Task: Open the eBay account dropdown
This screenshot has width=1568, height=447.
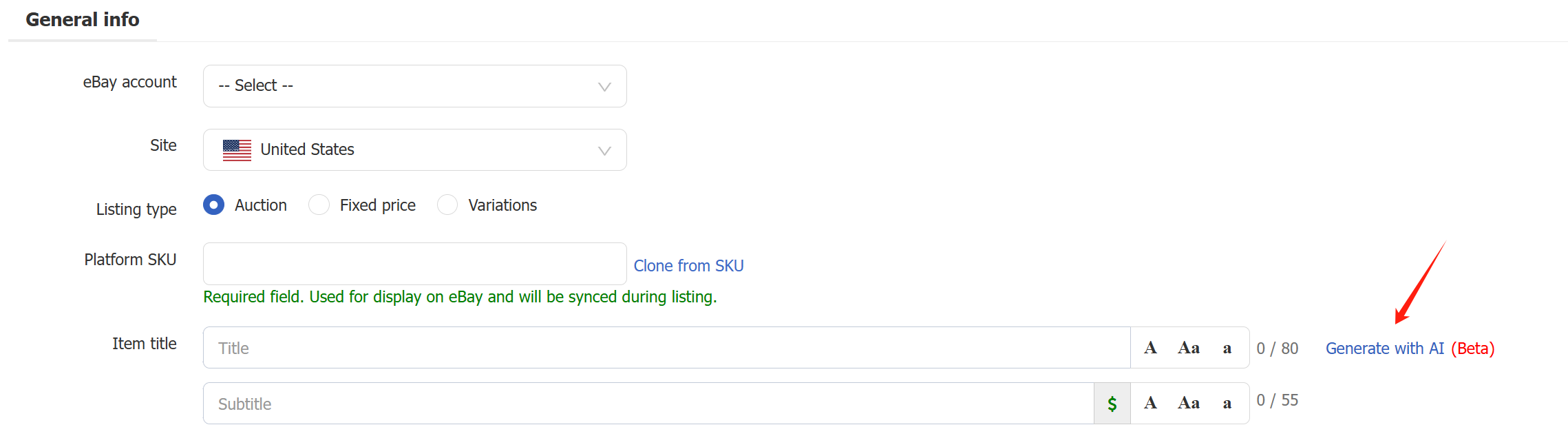Action: click(415, 86)
